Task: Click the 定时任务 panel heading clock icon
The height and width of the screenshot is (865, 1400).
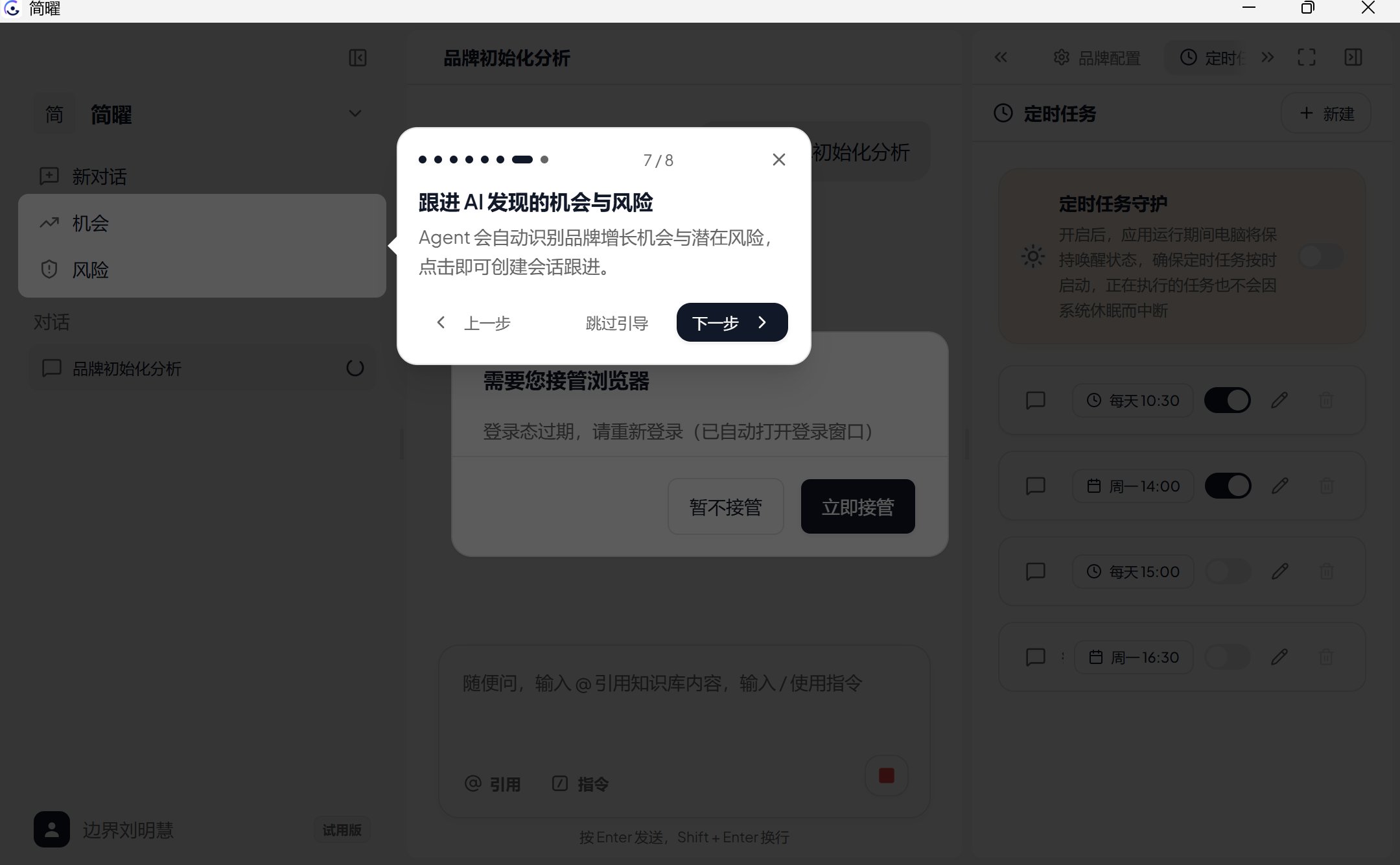Action: 1003,113
